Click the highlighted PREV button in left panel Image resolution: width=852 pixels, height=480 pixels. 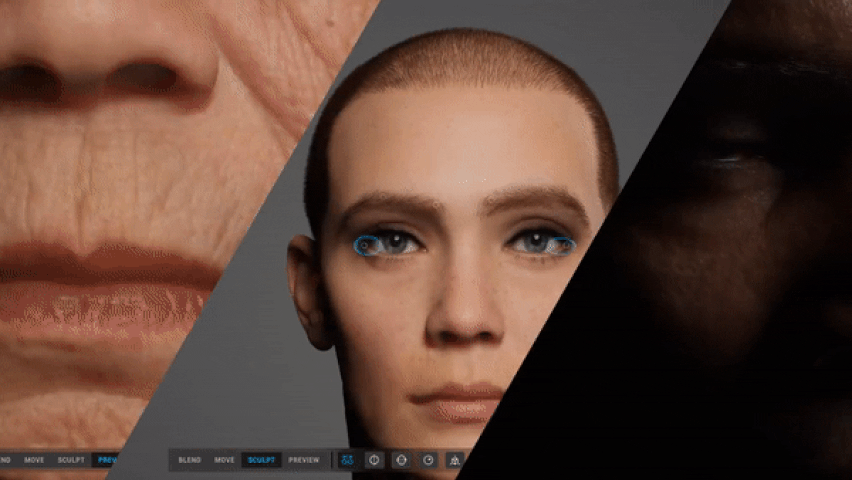(105, 460)
